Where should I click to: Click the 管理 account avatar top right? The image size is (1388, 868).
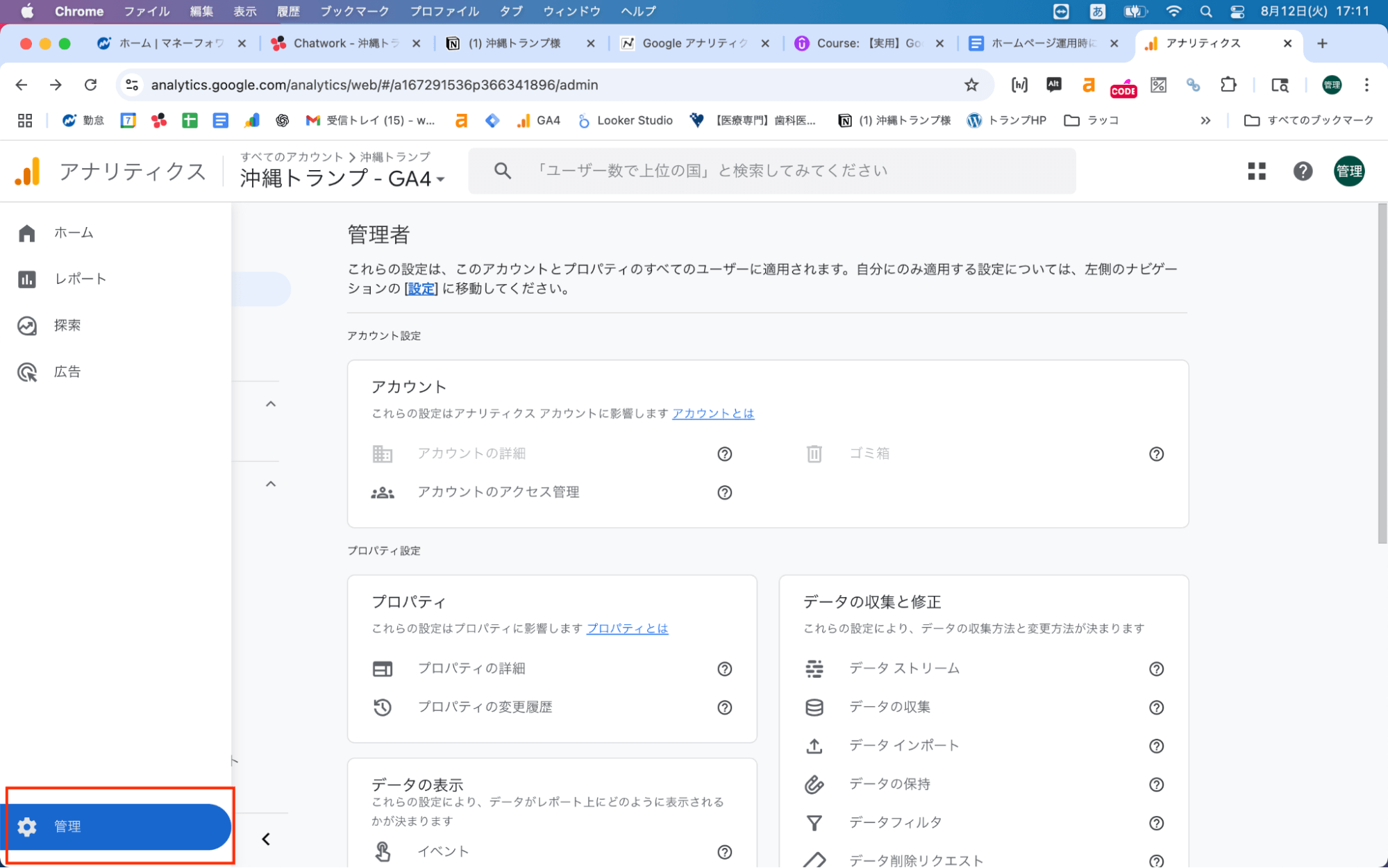tap(1348, 171)
